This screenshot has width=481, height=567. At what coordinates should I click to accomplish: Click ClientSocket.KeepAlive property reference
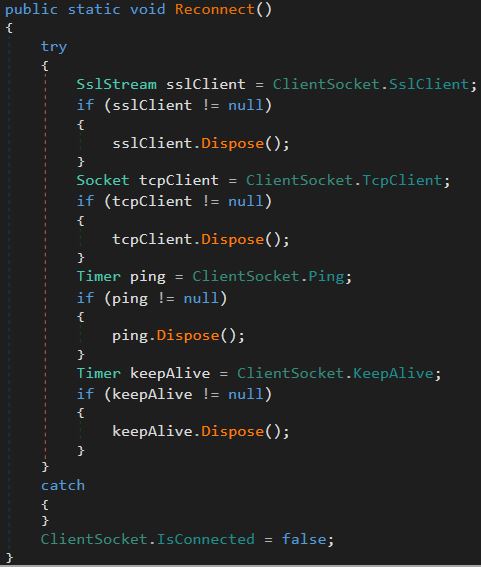coord(335,373)
